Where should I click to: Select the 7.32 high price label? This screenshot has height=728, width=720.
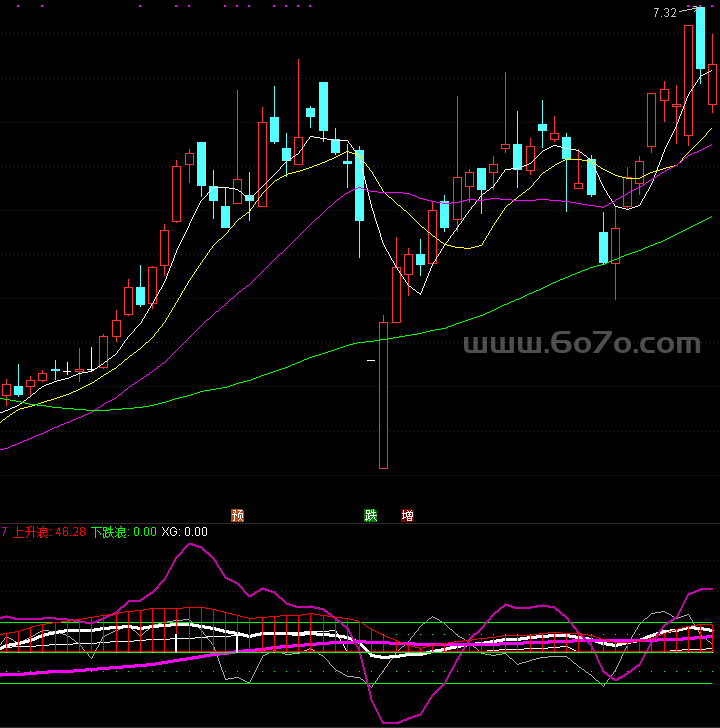pyautogui.click(x=665, y=13)
